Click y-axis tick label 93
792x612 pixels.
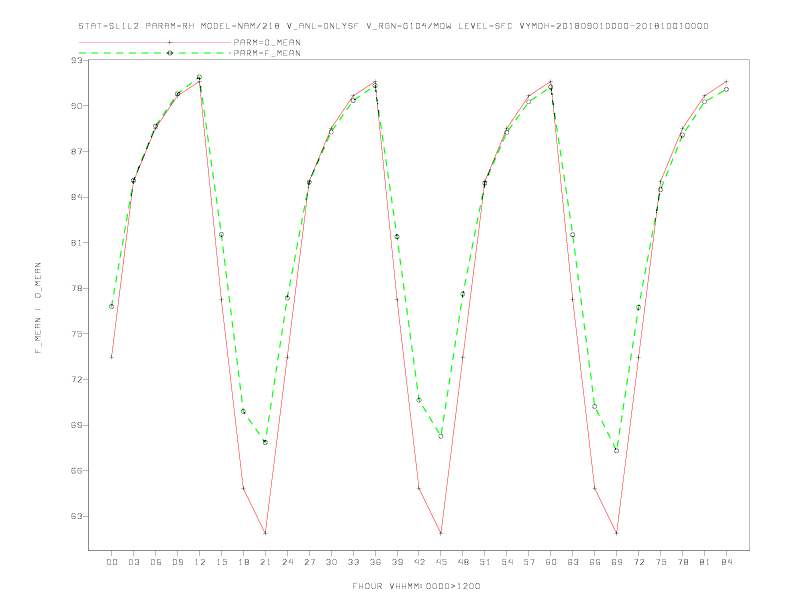point(77,60)
